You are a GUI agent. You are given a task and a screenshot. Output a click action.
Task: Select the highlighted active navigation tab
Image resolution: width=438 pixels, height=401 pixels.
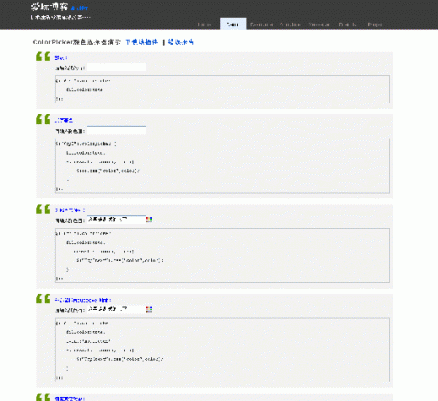(233, 24)
